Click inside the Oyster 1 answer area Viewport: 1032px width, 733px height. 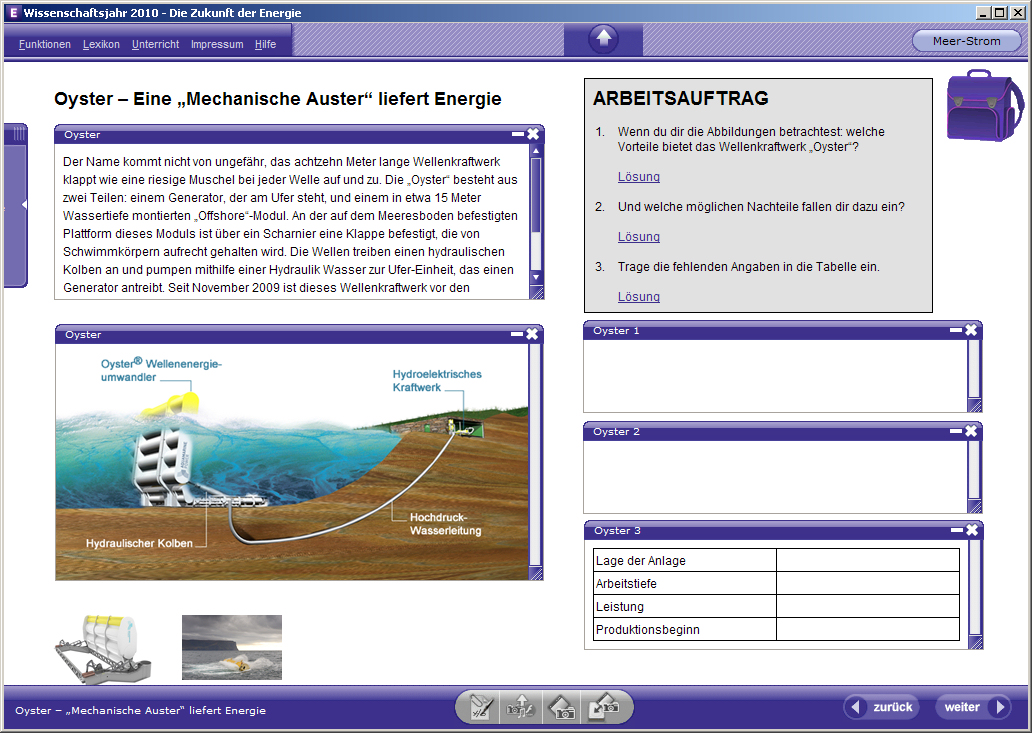[775, 376]
